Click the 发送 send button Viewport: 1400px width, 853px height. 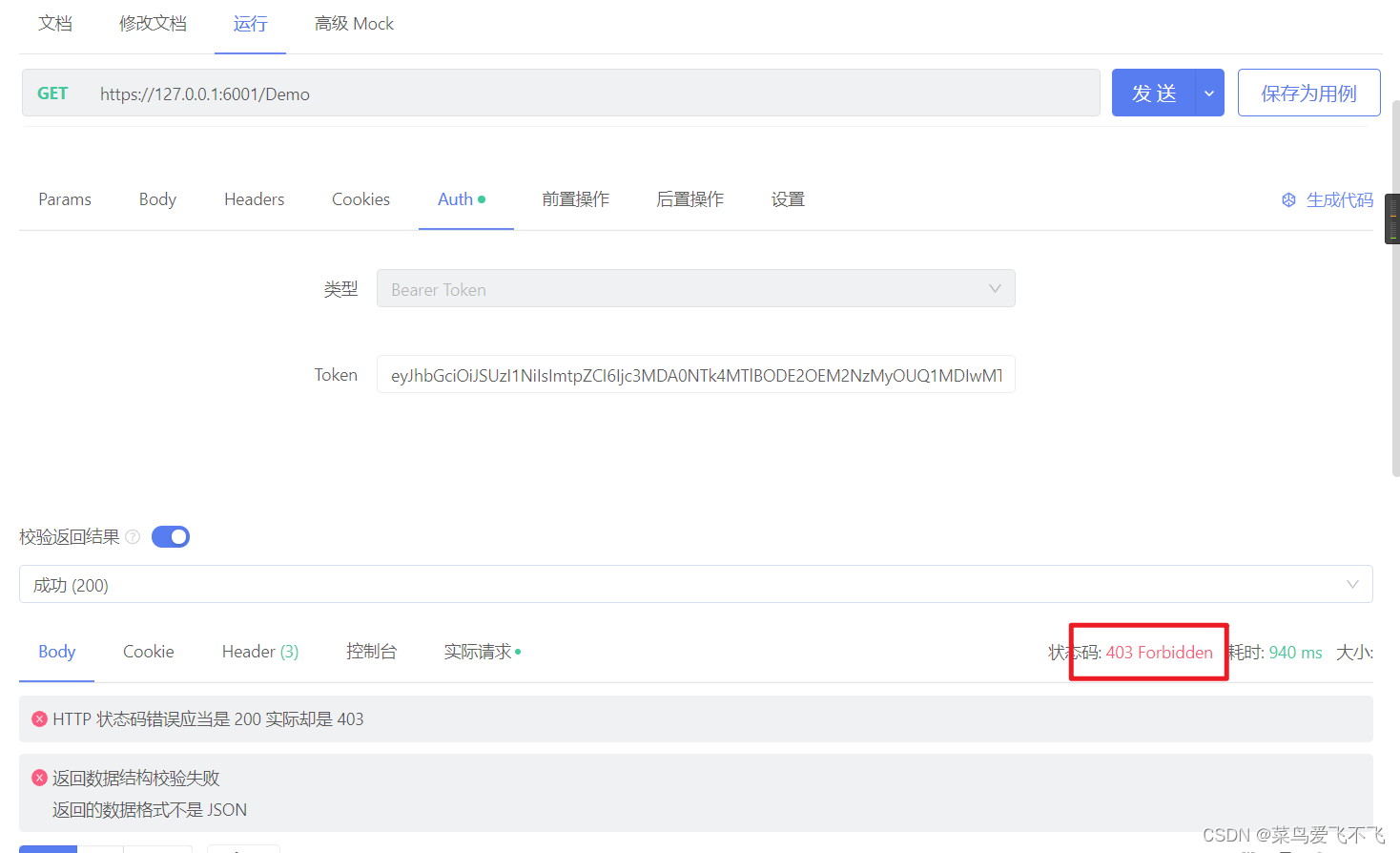click(x=1153, y=93)
